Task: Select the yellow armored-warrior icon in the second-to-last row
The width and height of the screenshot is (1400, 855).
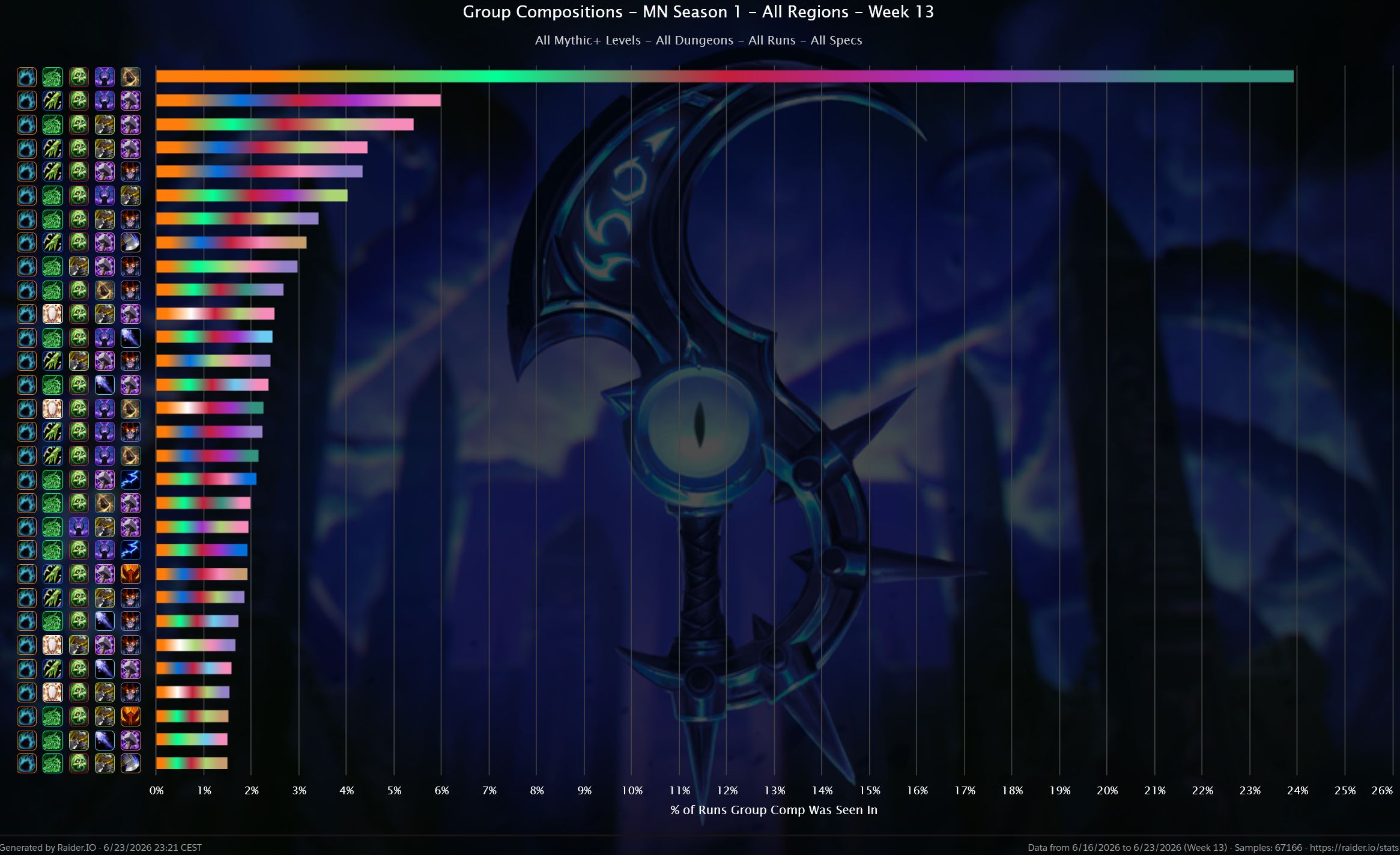Action: [x=79, y=740]
